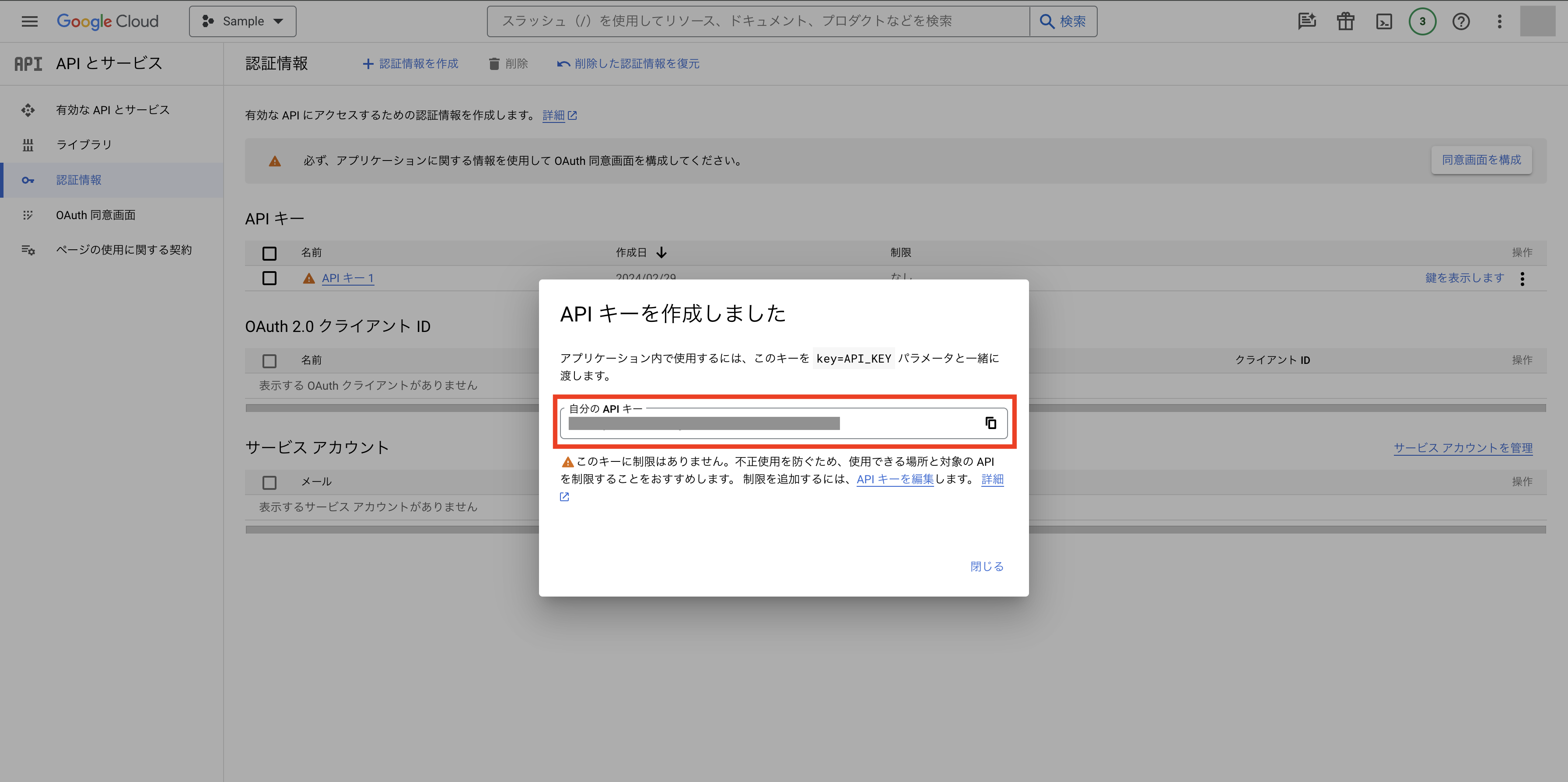Open the Cloud Shell terminal icon
The height and width of the screenshot is (782, 1568).
click(1383, 21)
